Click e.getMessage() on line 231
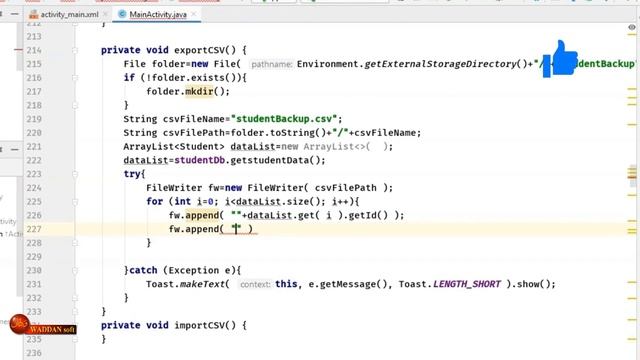This screenshot has width=640, height=360. [347, 284]
